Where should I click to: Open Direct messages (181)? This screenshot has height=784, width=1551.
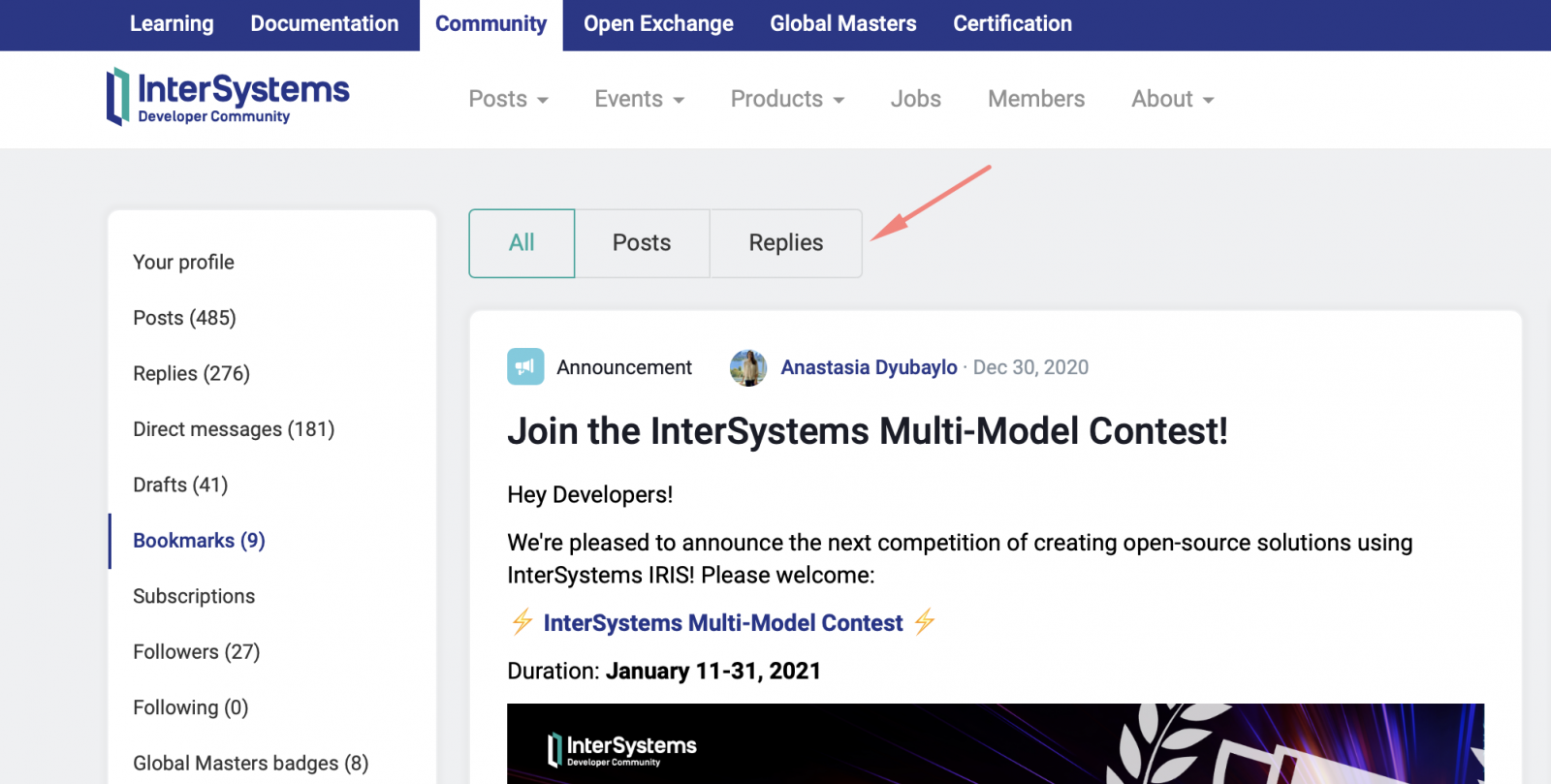234,429
